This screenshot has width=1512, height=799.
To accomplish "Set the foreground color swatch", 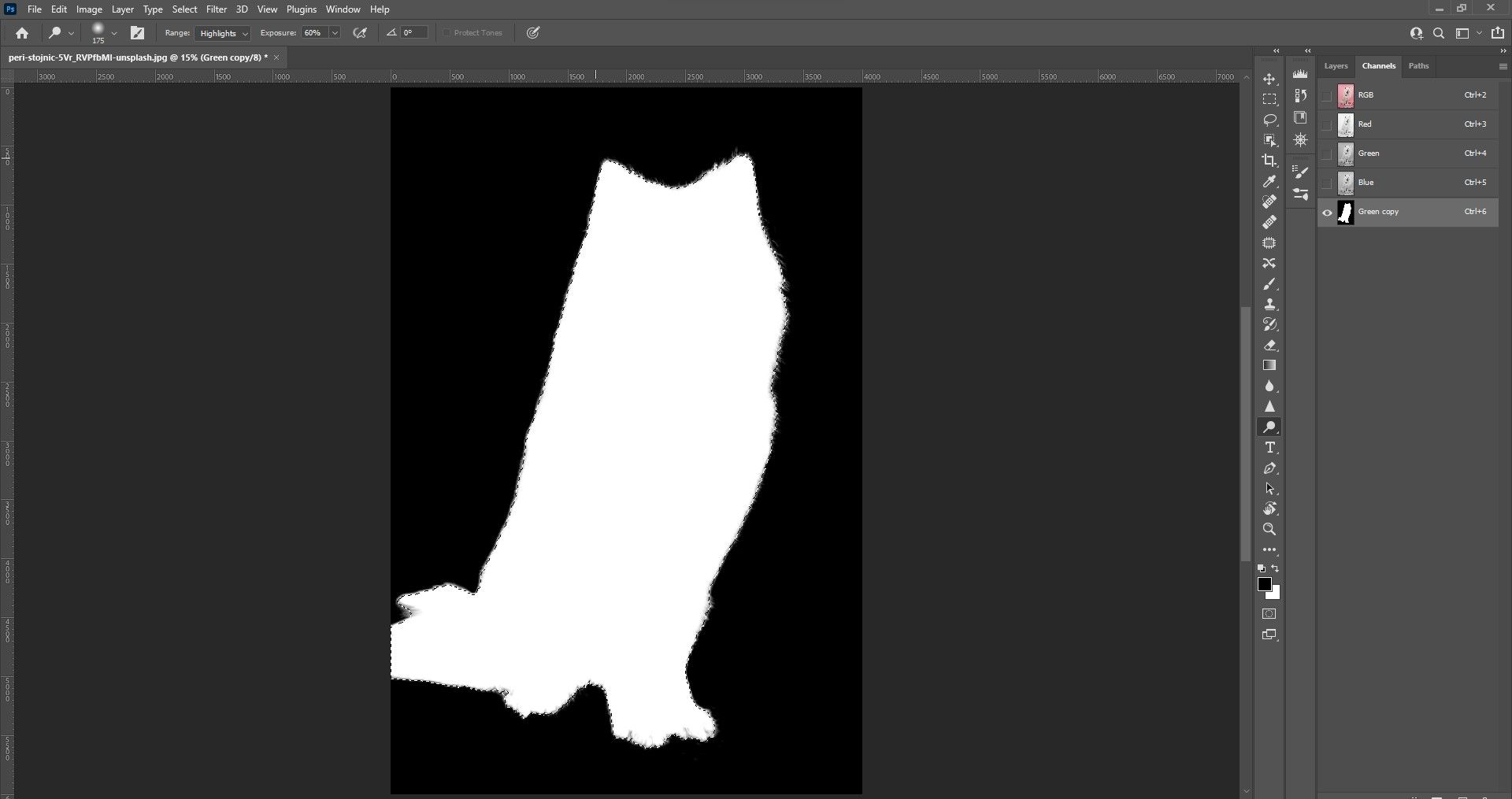I will 1264,584.
